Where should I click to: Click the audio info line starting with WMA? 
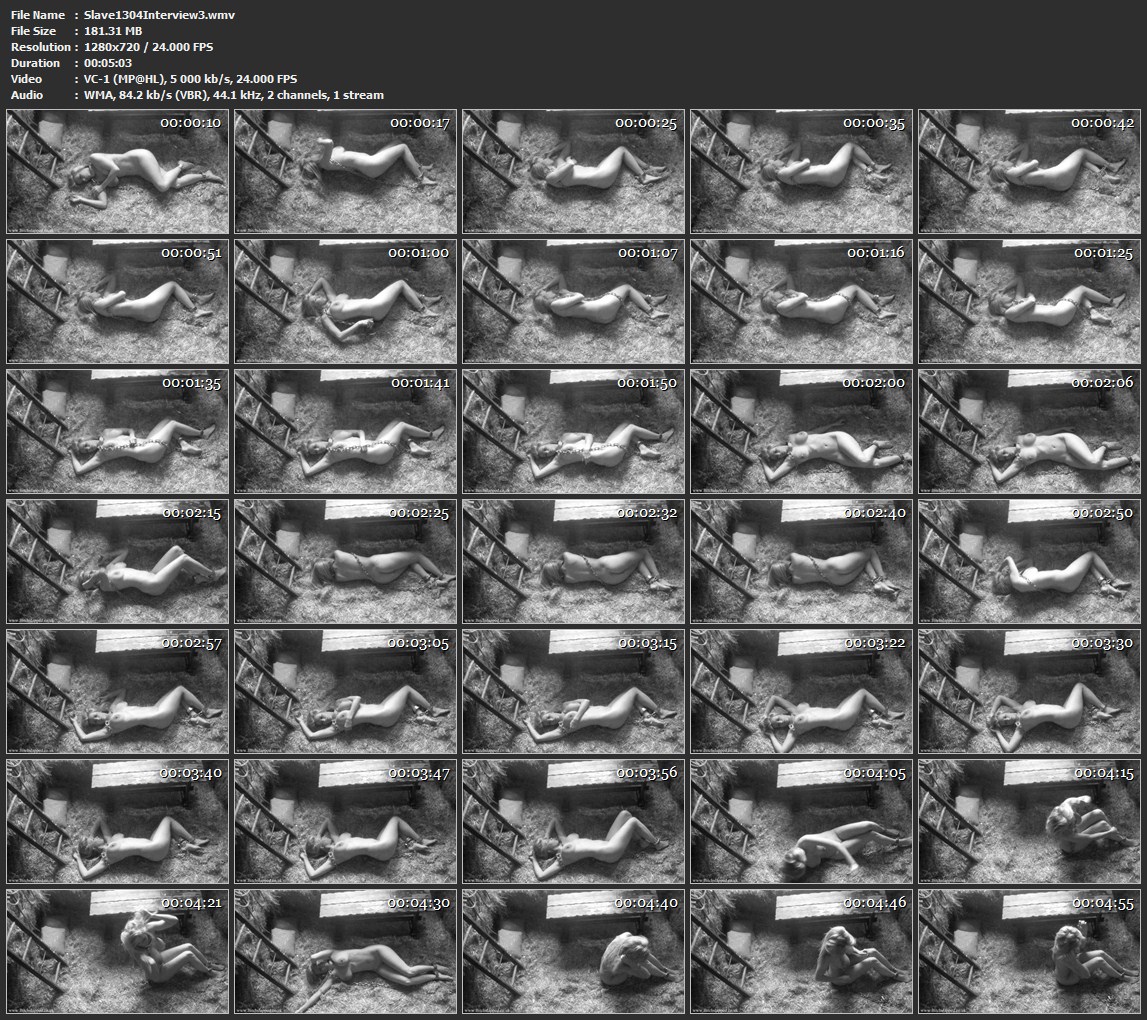click(x=233, y=95)
